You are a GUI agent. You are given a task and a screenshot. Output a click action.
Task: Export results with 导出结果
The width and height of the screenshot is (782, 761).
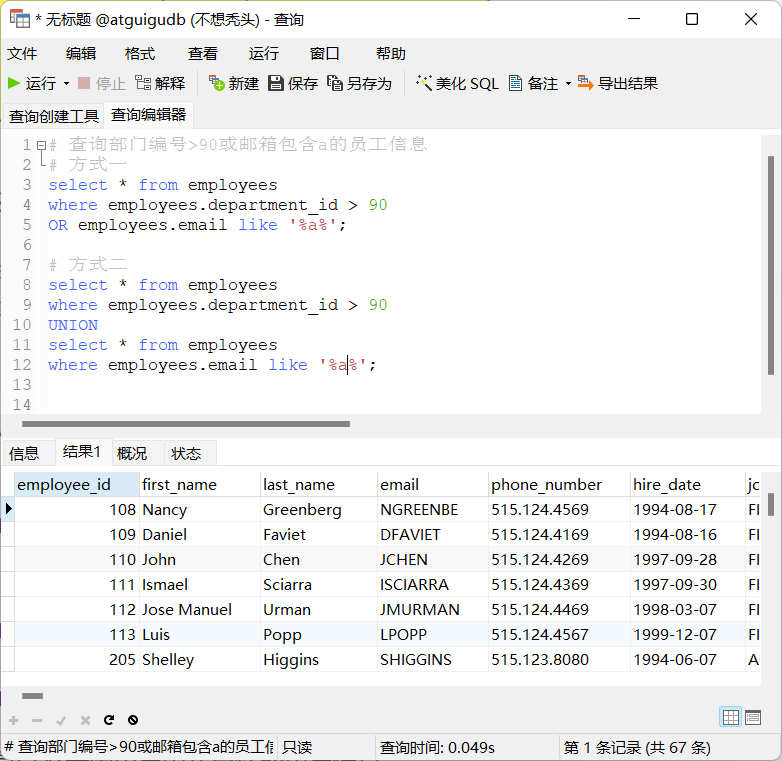tap(618, 83)
